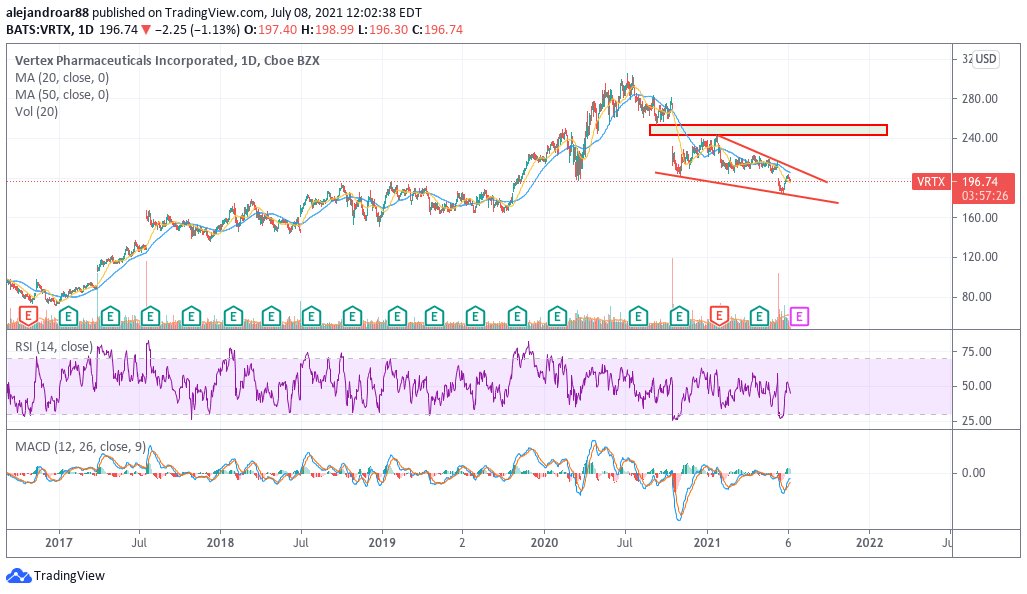This screenshot has width=1027, height=594.
Task: Select the Vol (20) indicator legend
Action: 37,111
